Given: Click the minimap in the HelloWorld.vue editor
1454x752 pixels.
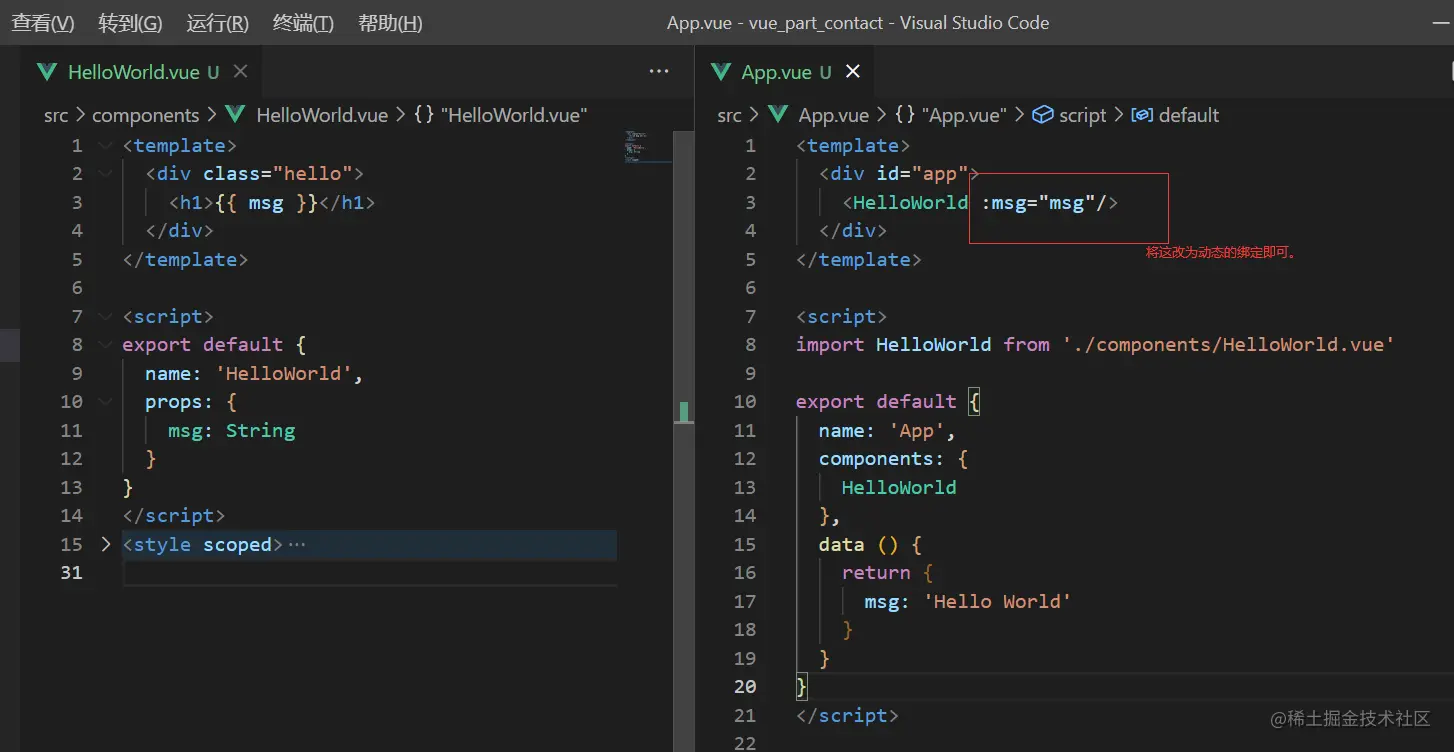Looking at the screenshot, I should [646, 148].
